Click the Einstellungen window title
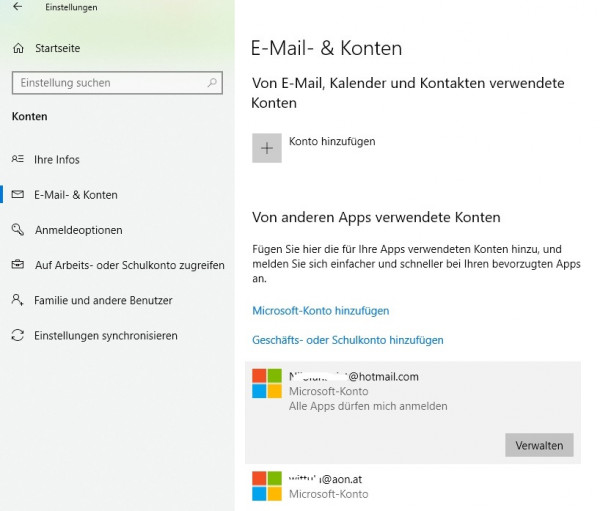600x511 pixels. point(71,7)
